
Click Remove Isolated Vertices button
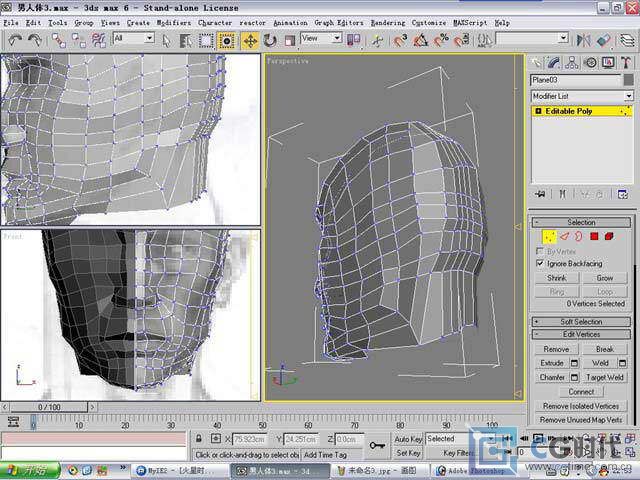[x=581, y=406]
